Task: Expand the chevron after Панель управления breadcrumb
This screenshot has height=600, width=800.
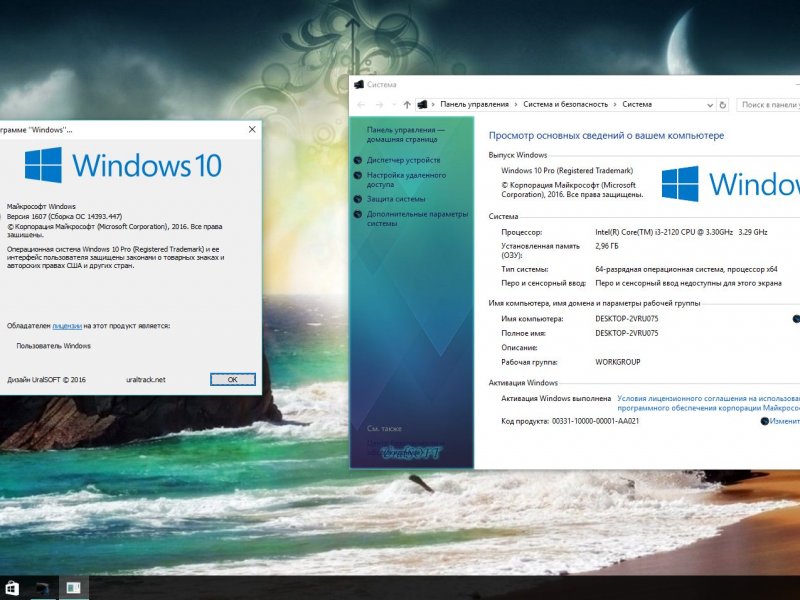Action: pos(516,105)
